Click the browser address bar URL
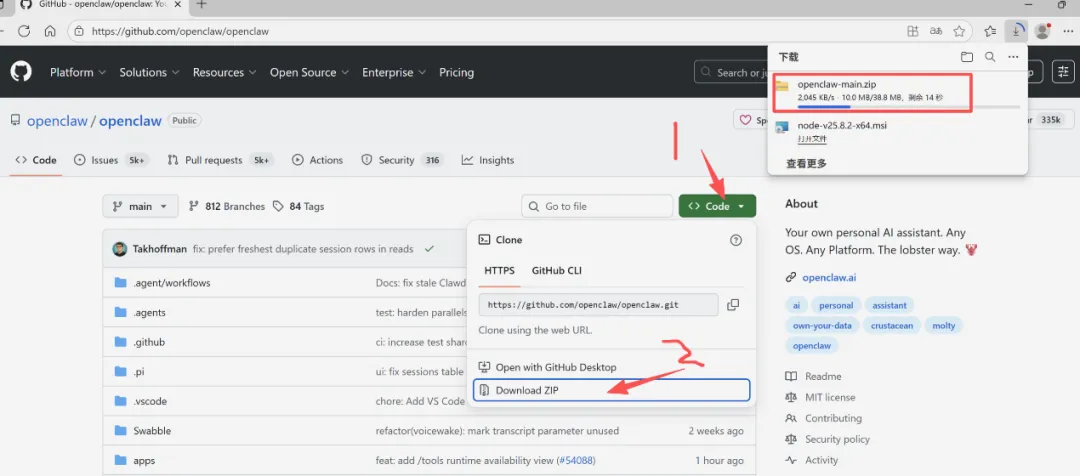 pos(180,31)
